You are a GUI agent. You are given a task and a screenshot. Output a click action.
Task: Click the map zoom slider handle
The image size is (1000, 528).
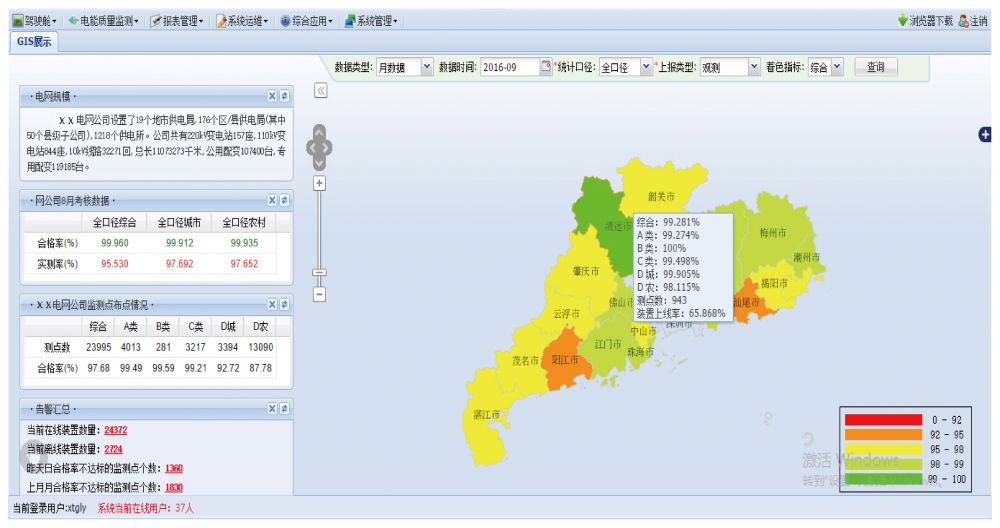pyautogui.click(x=319, y=272)
